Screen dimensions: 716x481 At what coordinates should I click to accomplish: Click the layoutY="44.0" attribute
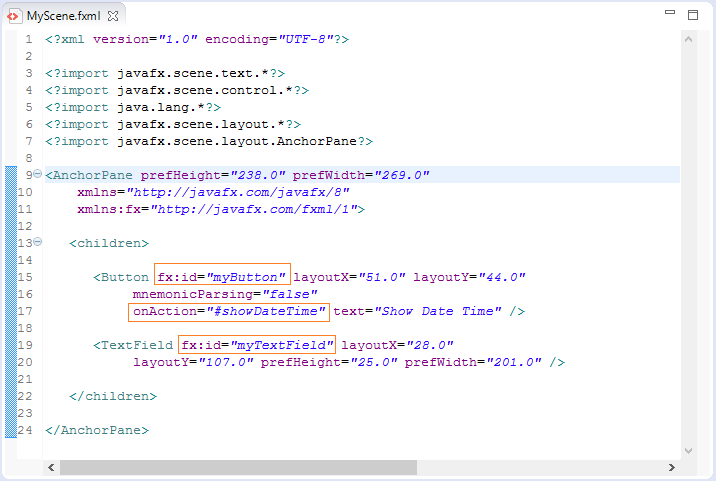point(469,277)
